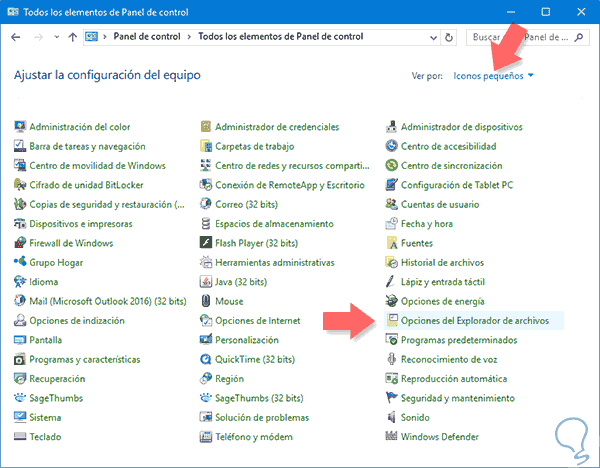Click the Windows Defender icon
Viewport: 600px width, 468px height.
point(391,436)
